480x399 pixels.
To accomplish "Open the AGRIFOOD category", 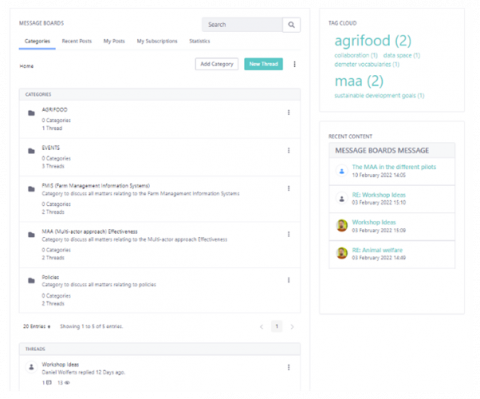I will coord(54,110).
